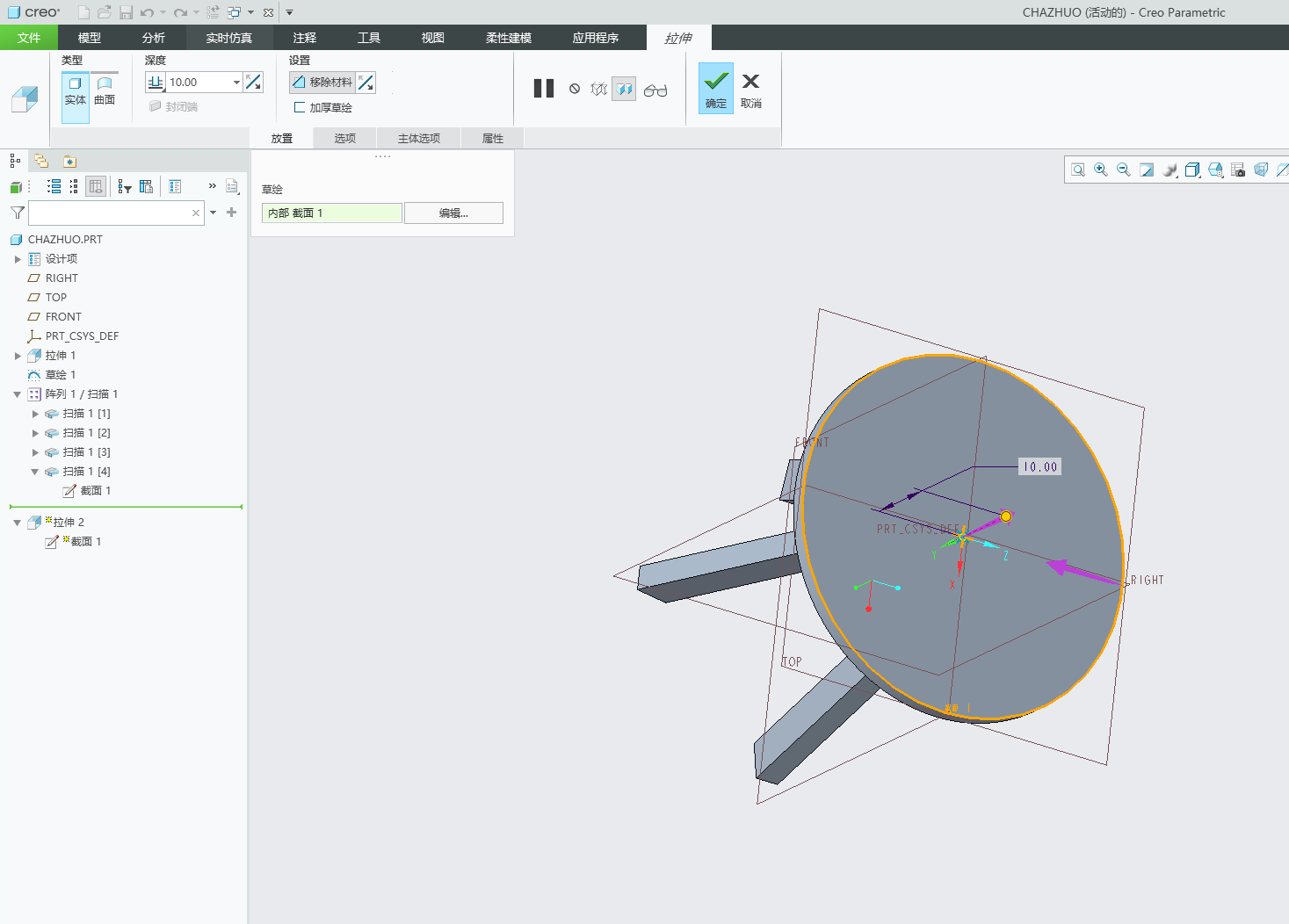
Task: Collapse the 阵列 1 / 扫描 1 node
Action: 18,394
